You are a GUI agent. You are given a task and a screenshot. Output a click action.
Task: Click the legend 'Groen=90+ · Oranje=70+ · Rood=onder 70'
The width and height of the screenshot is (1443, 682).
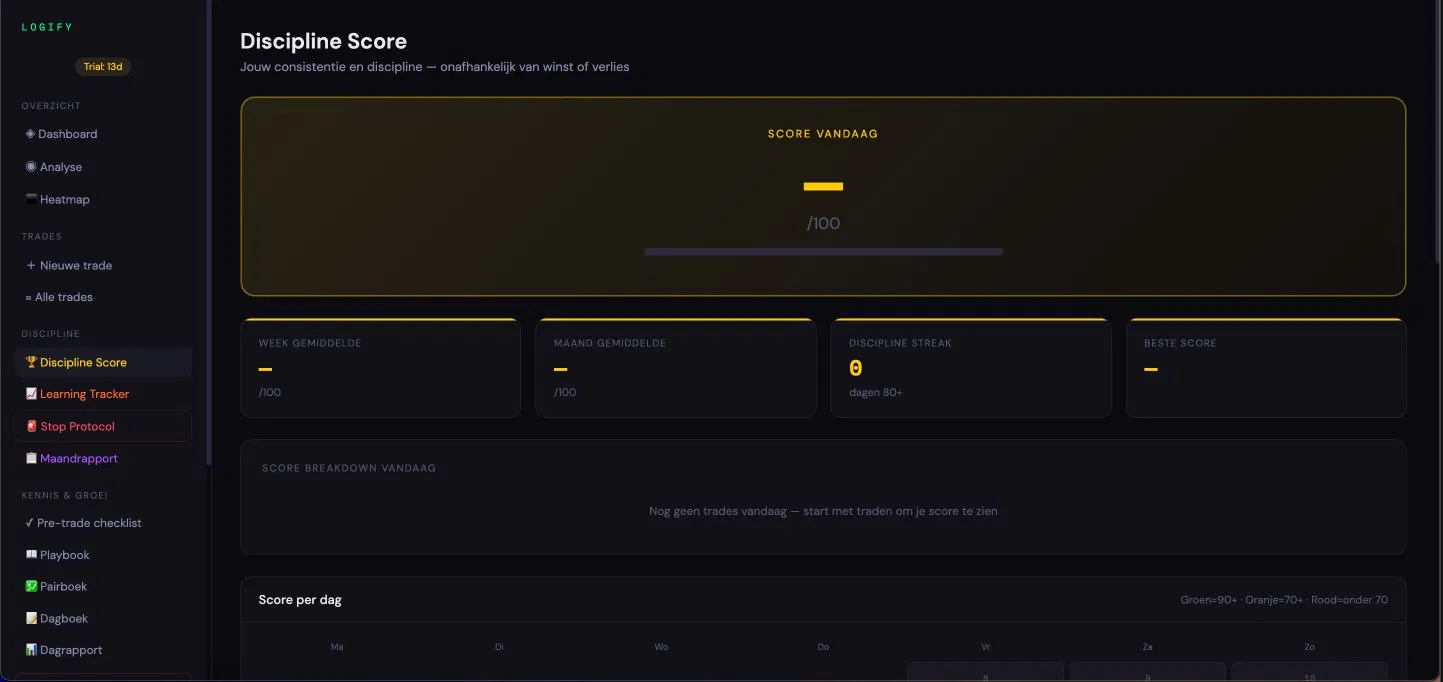tap(1284, 600)
